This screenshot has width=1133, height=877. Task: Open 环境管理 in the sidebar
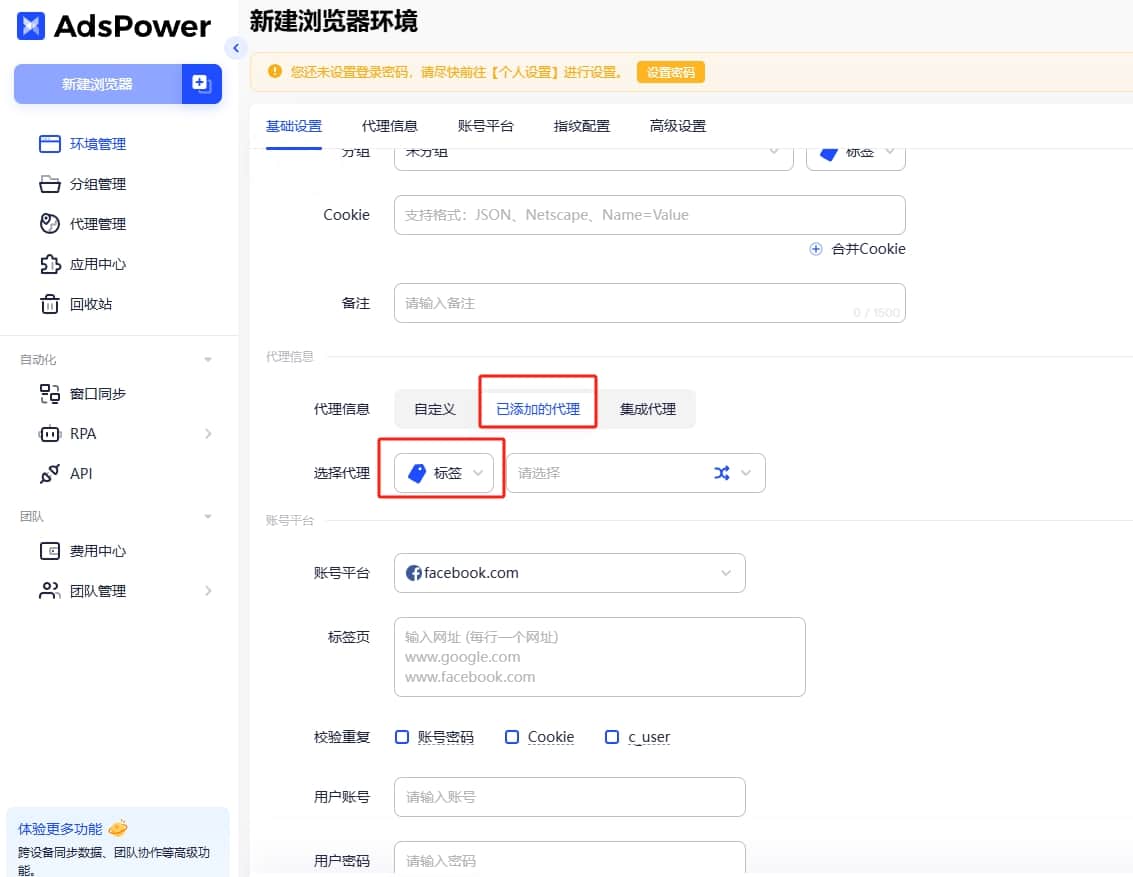[98, 144]
